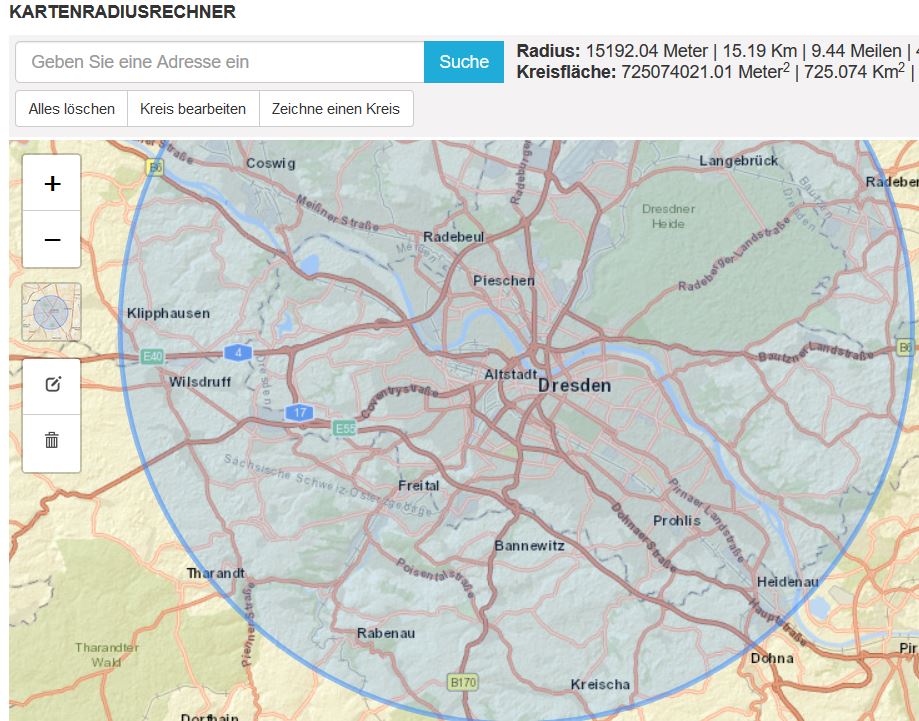Click the green E40 road shield
This screenshot has height=721, width=919.
(152, 356)
